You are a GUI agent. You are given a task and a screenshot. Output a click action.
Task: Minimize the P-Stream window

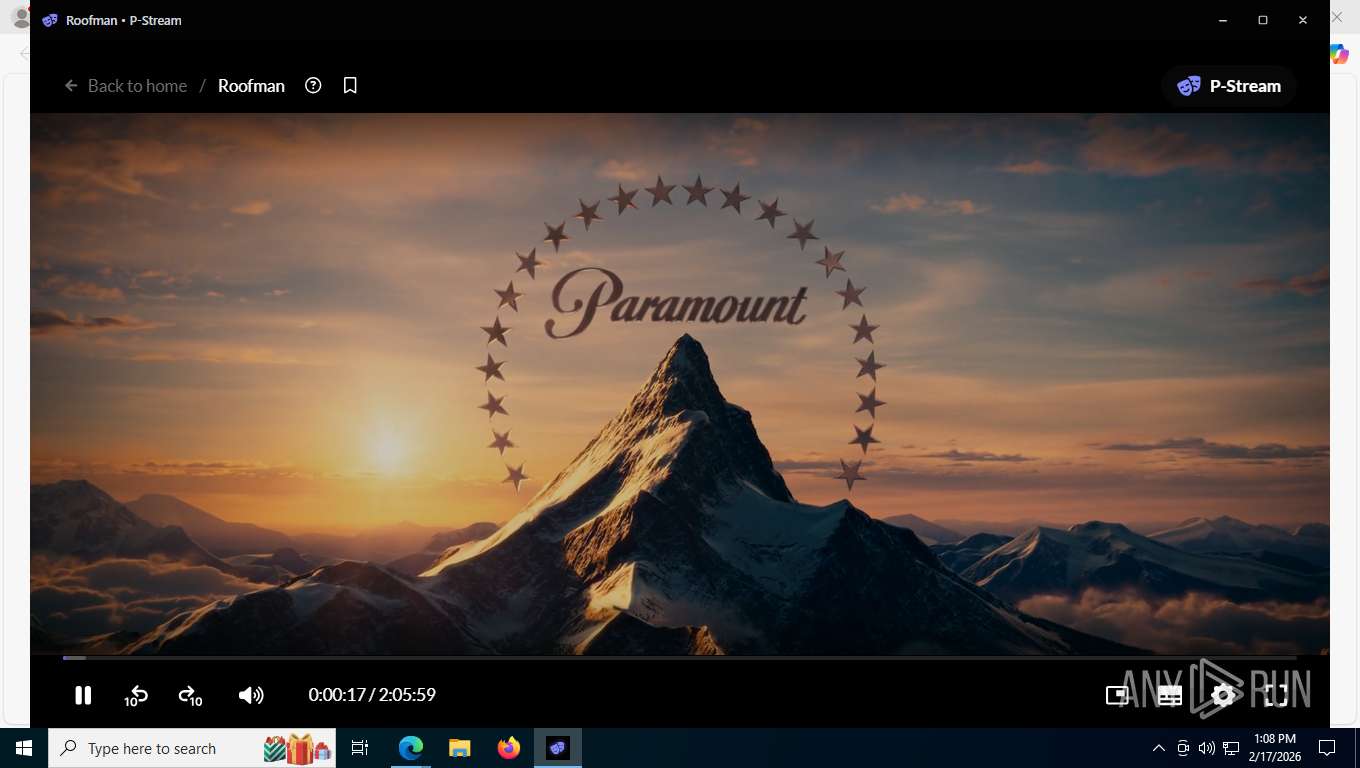[x=1223, y=20]
